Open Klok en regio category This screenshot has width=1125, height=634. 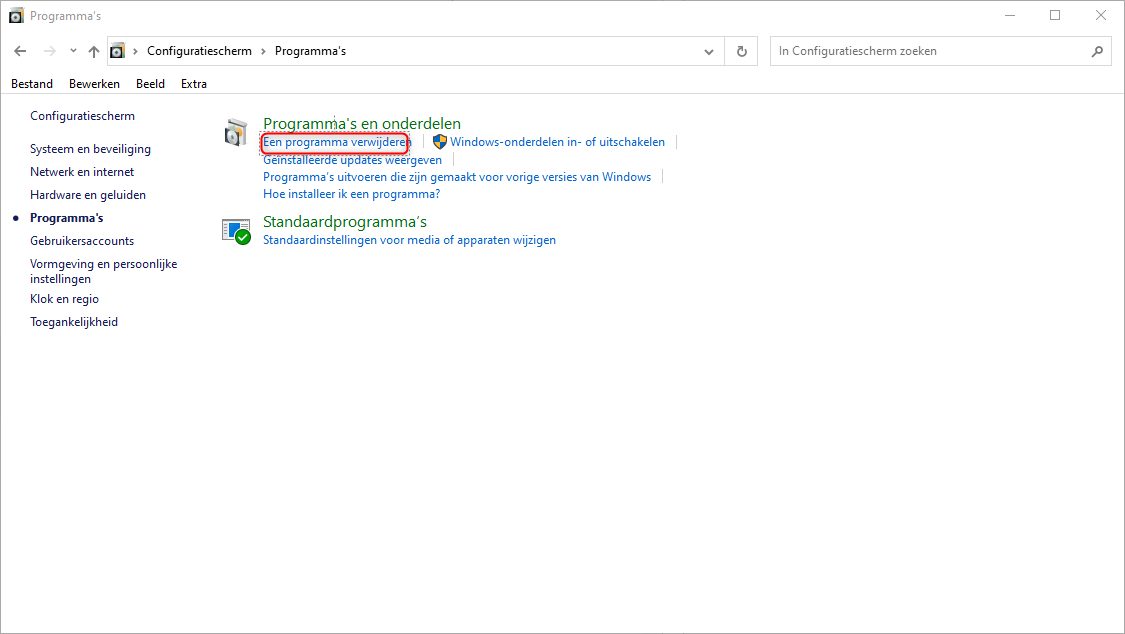(65, 299)
